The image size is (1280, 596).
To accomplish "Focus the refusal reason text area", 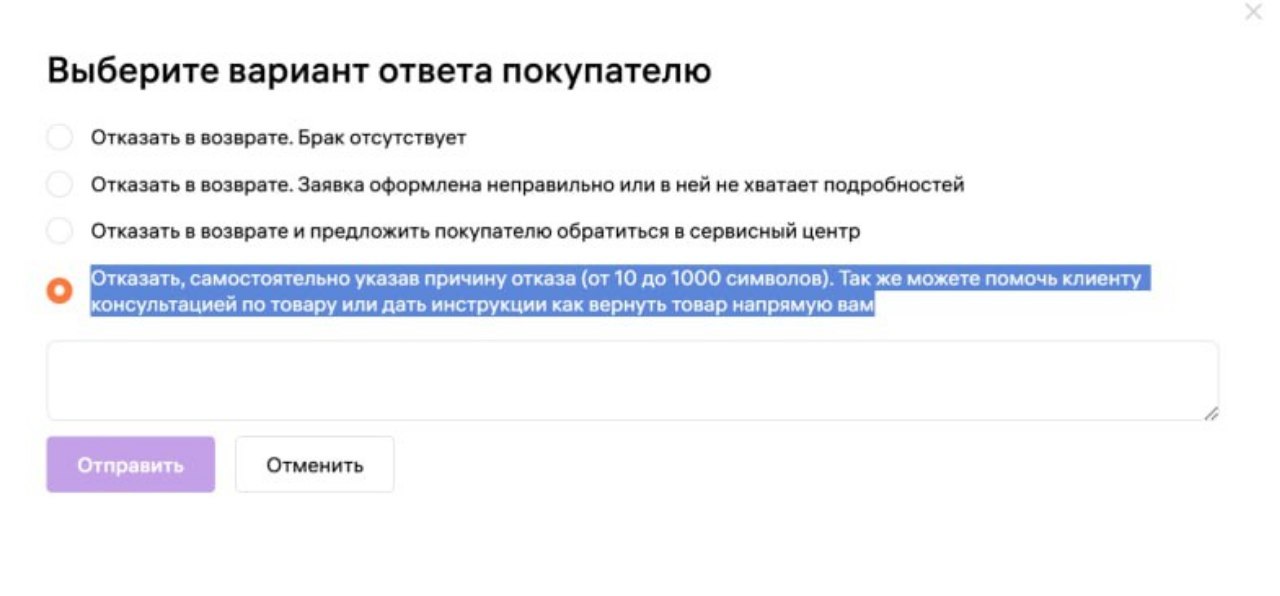I will (631, 380).
